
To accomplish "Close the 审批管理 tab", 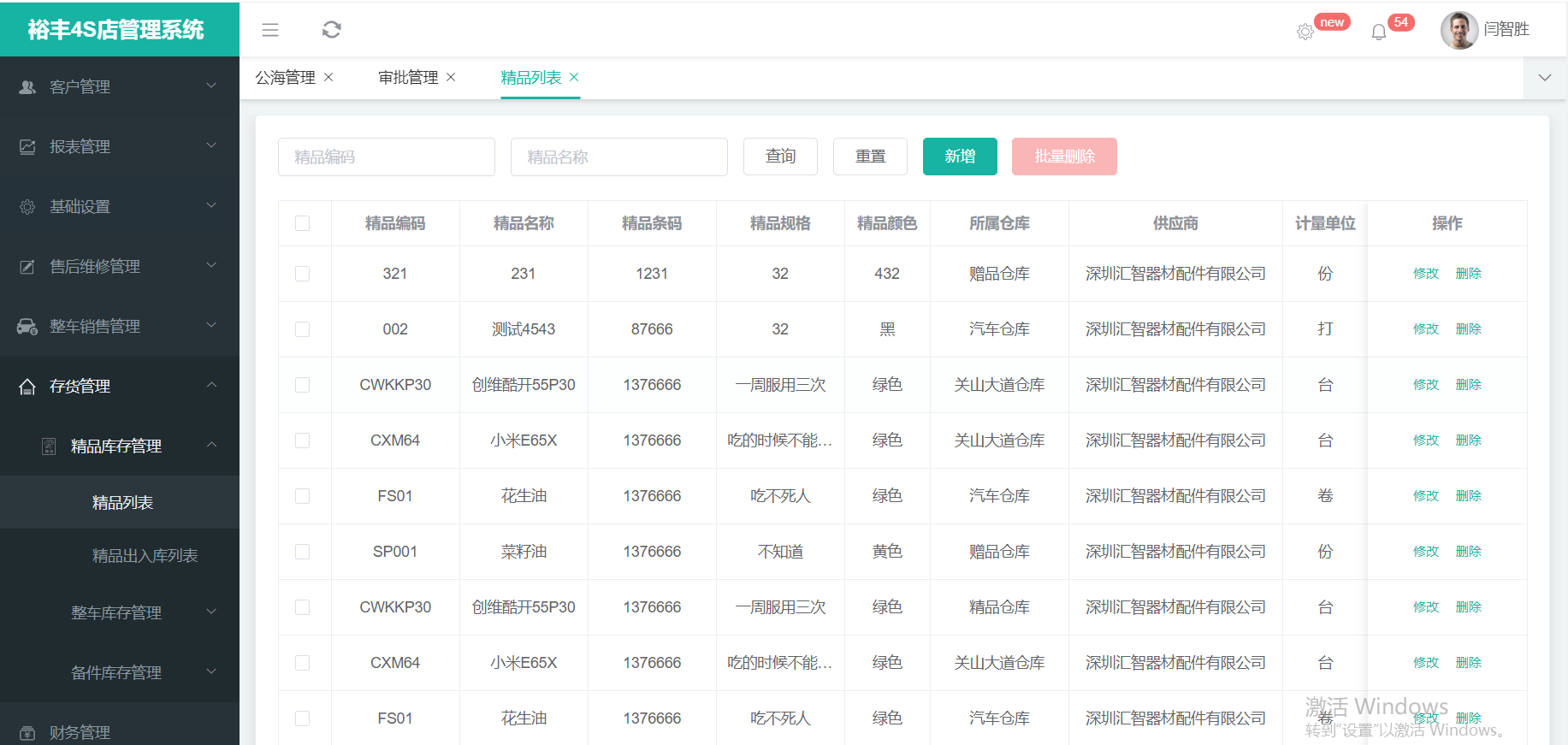I will coord(451,77).
